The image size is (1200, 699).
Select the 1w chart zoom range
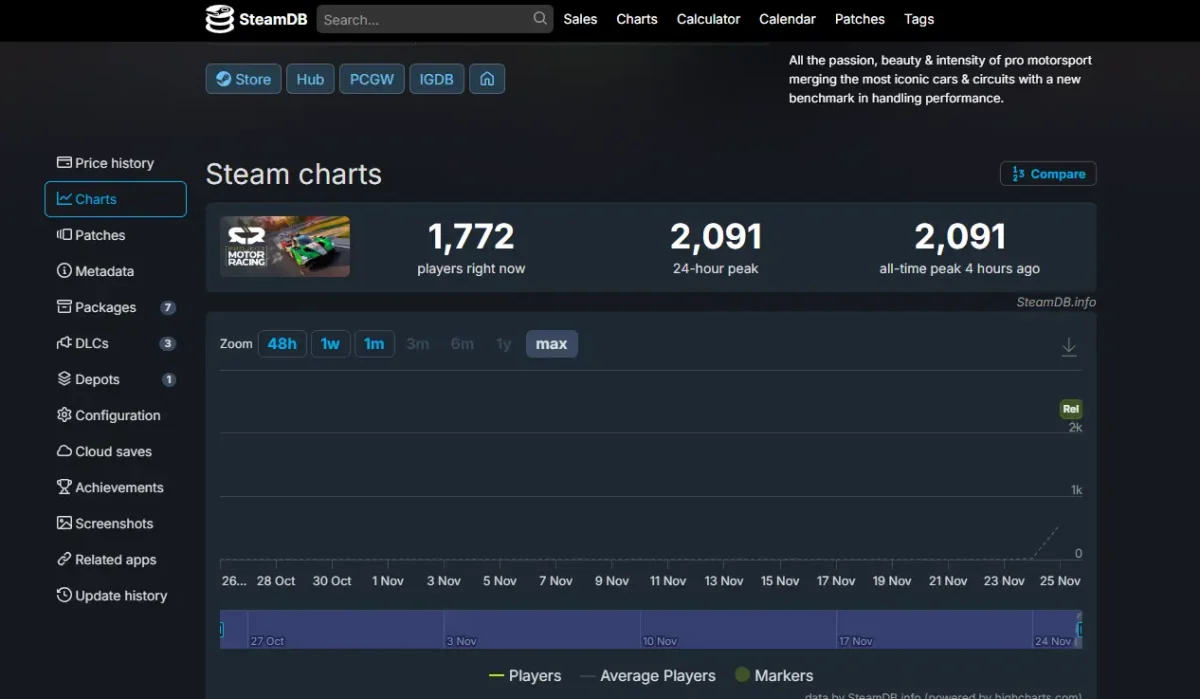click(330, 343)
